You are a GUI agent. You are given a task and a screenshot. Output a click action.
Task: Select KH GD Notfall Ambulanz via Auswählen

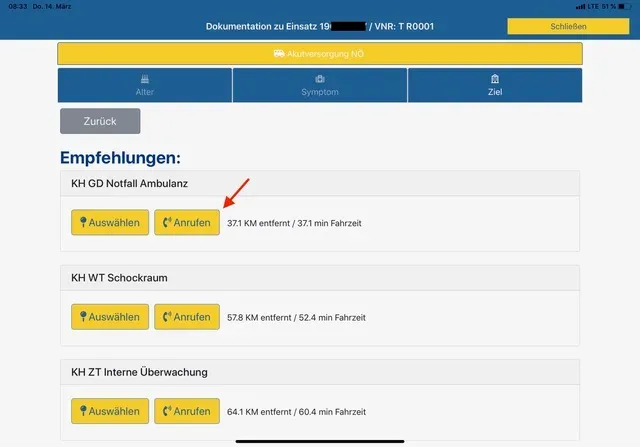(110, 222)
